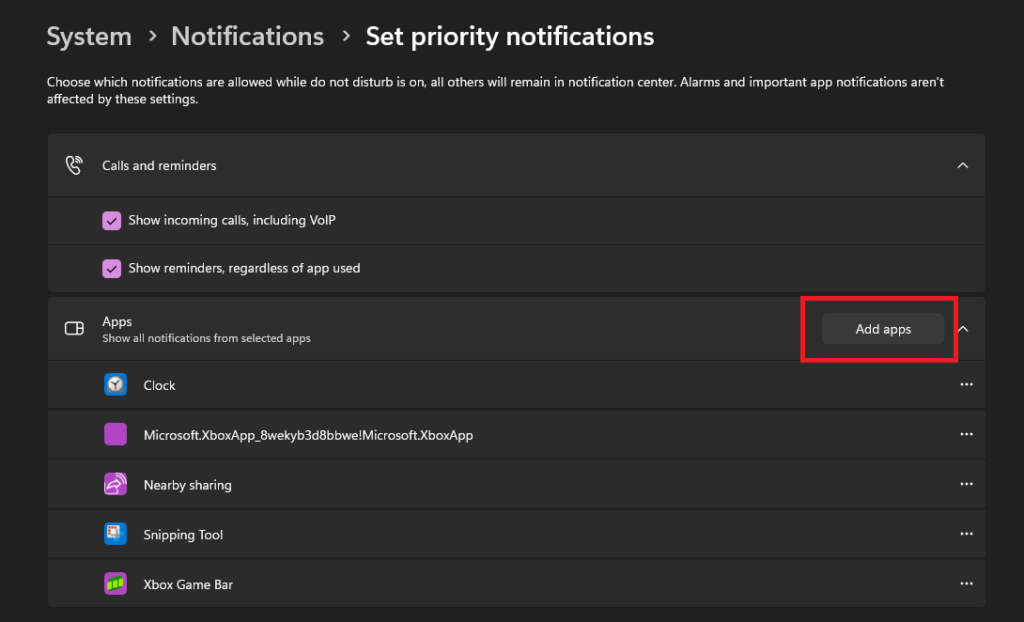Image resolution: width=1024 pixels, height=622 pixels.
Task: Click the Xbox Game Bar icon
Action: [116, 584]
